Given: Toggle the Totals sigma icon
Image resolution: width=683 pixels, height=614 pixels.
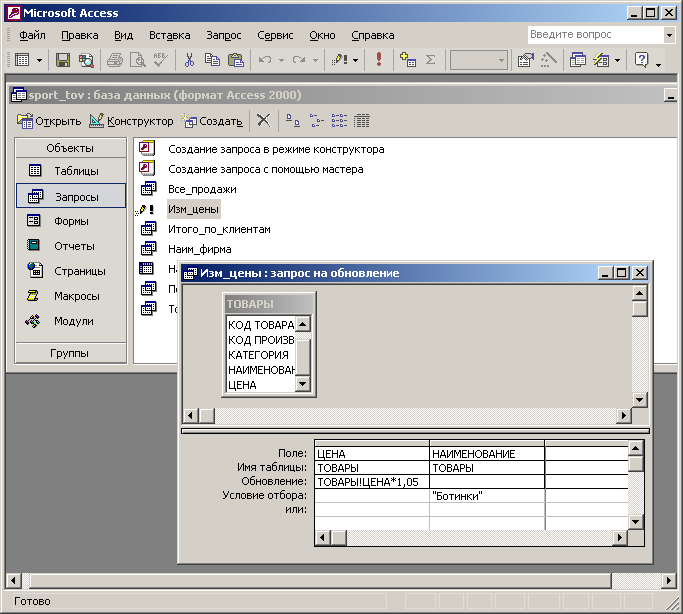Looking at the screenshot, I should pos(430,60).
